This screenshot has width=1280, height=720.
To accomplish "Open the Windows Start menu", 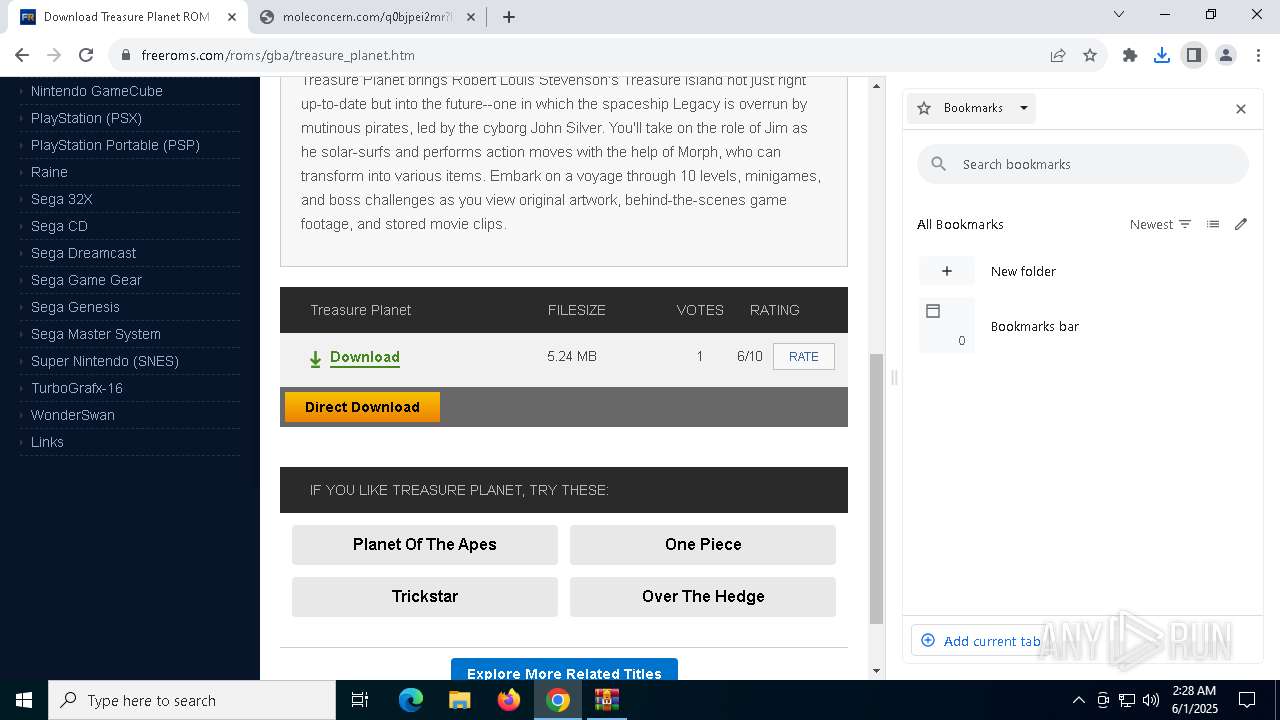I will coord(24,700).
